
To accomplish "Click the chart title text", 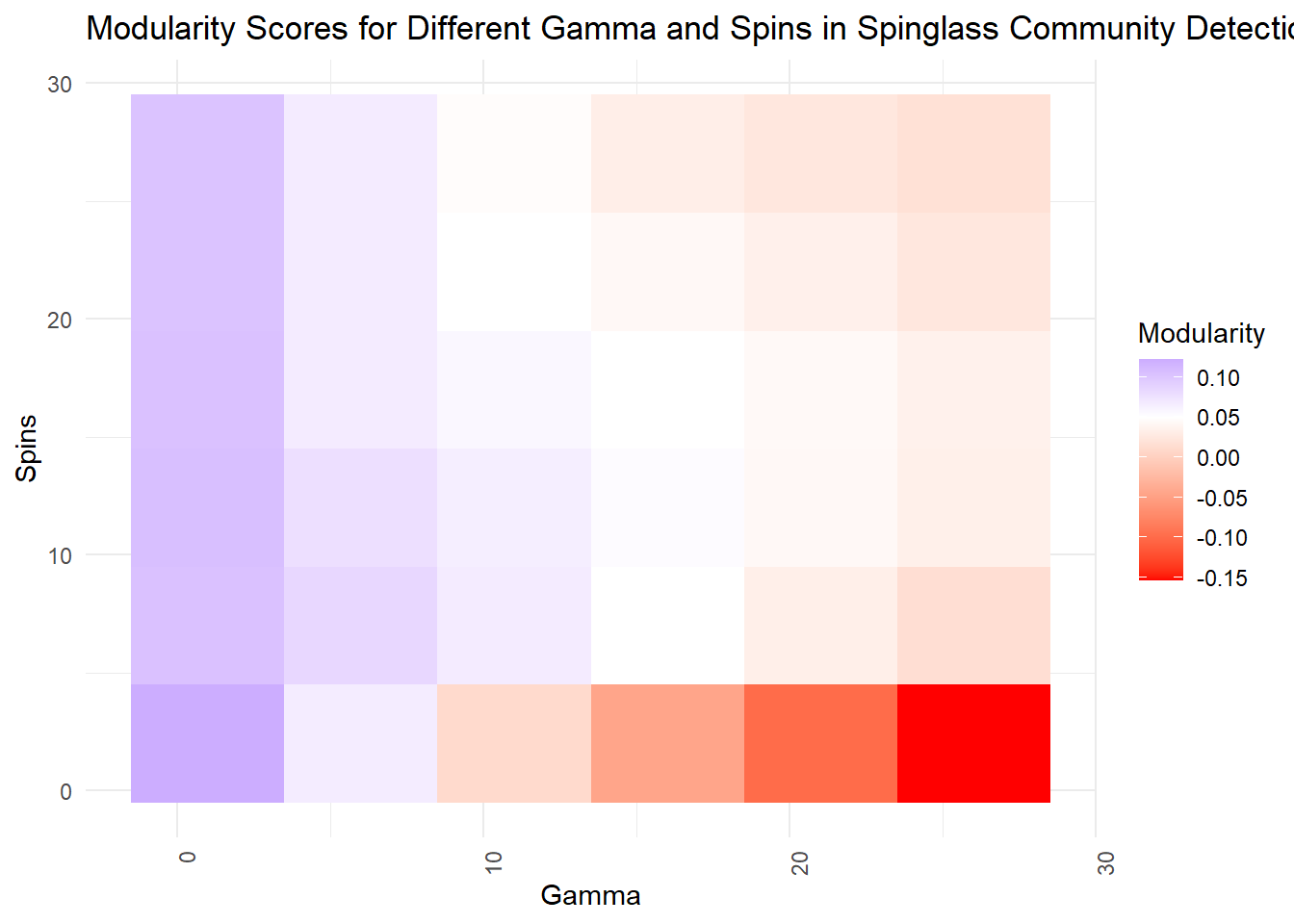I will (x=688, y=29).
